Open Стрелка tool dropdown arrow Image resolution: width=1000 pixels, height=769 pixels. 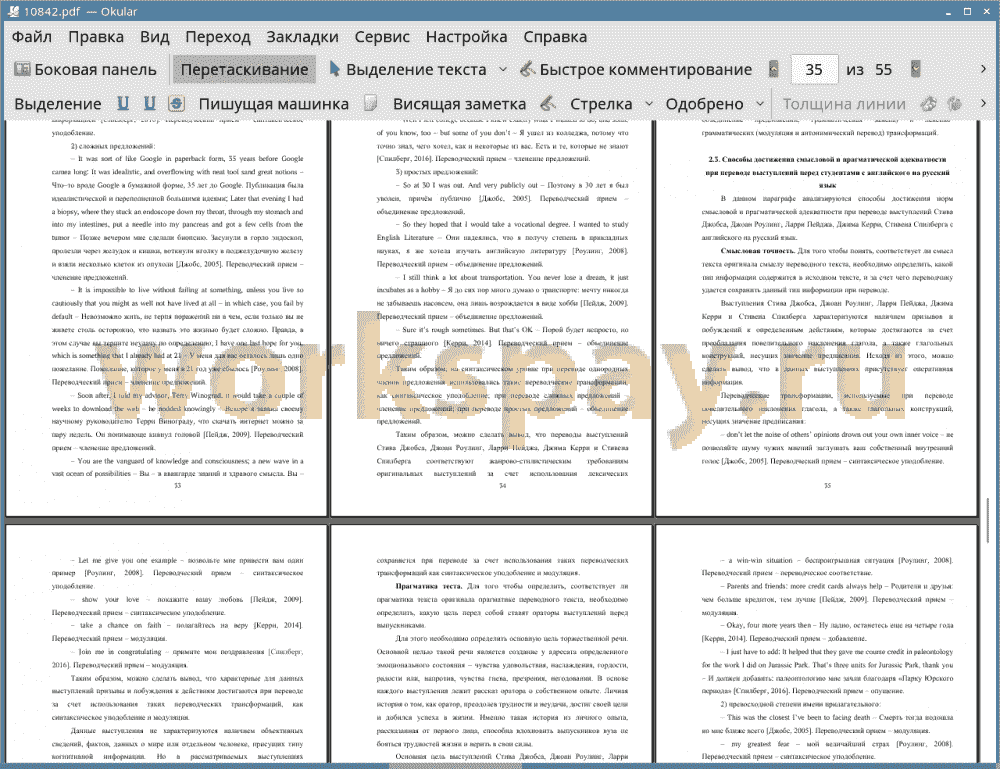click(649, 103)
